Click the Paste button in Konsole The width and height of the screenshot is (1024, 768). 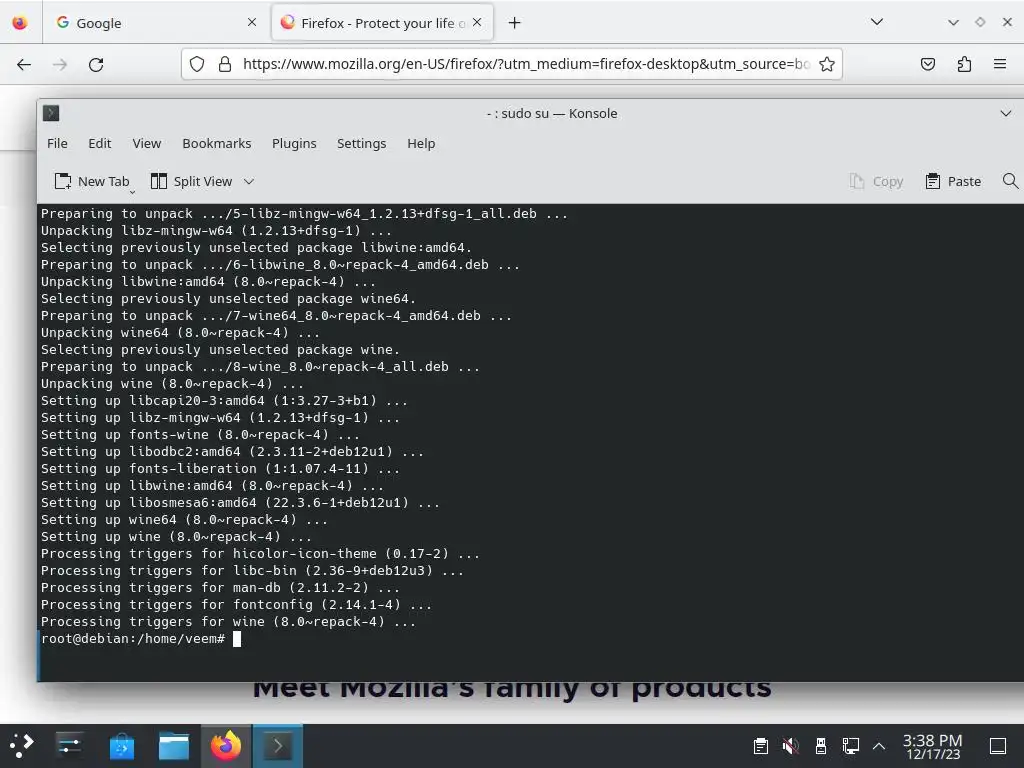[x=953, y=182]
